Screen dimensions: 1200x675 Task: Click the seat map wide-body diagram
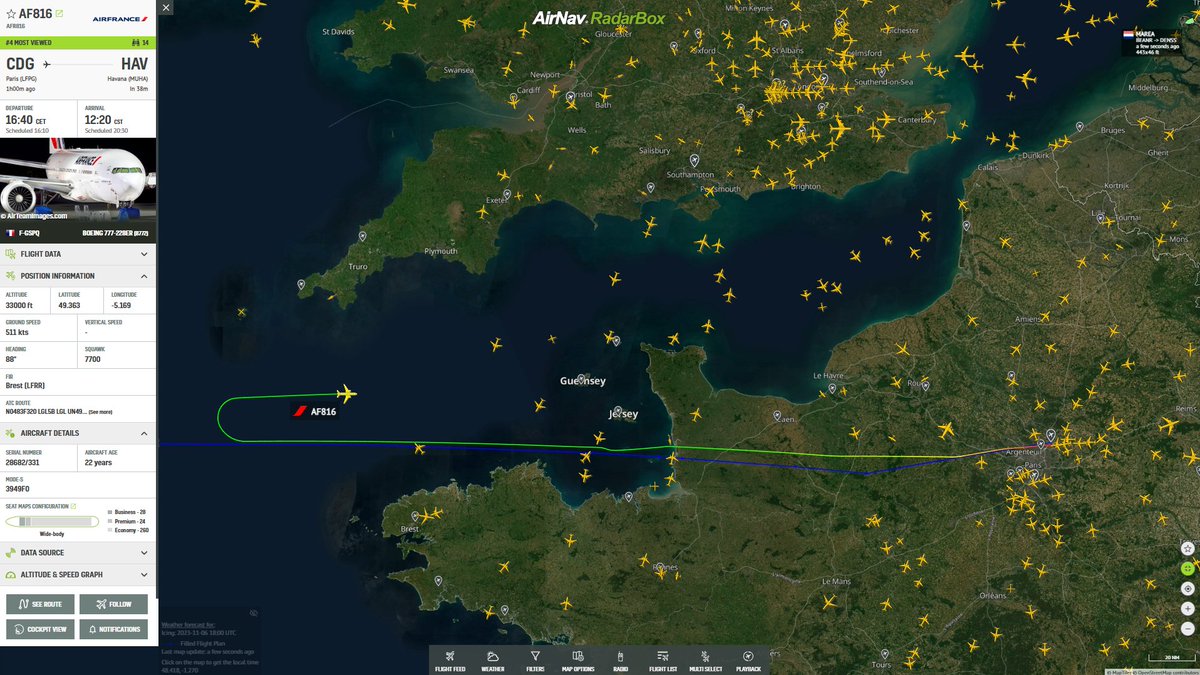pos(52,521)
